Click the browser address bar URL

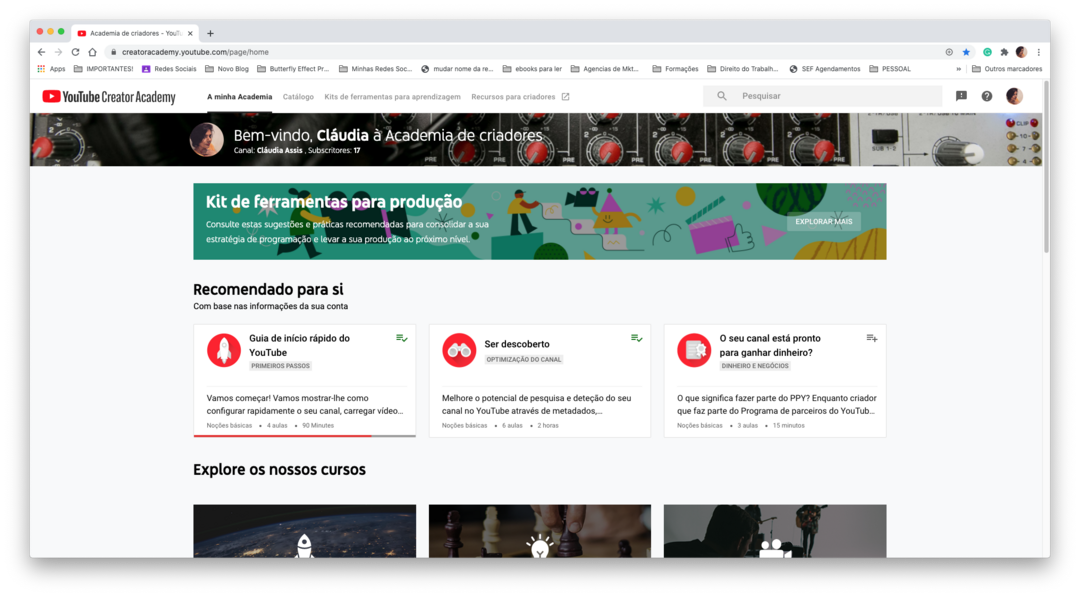tap(195, 52)
